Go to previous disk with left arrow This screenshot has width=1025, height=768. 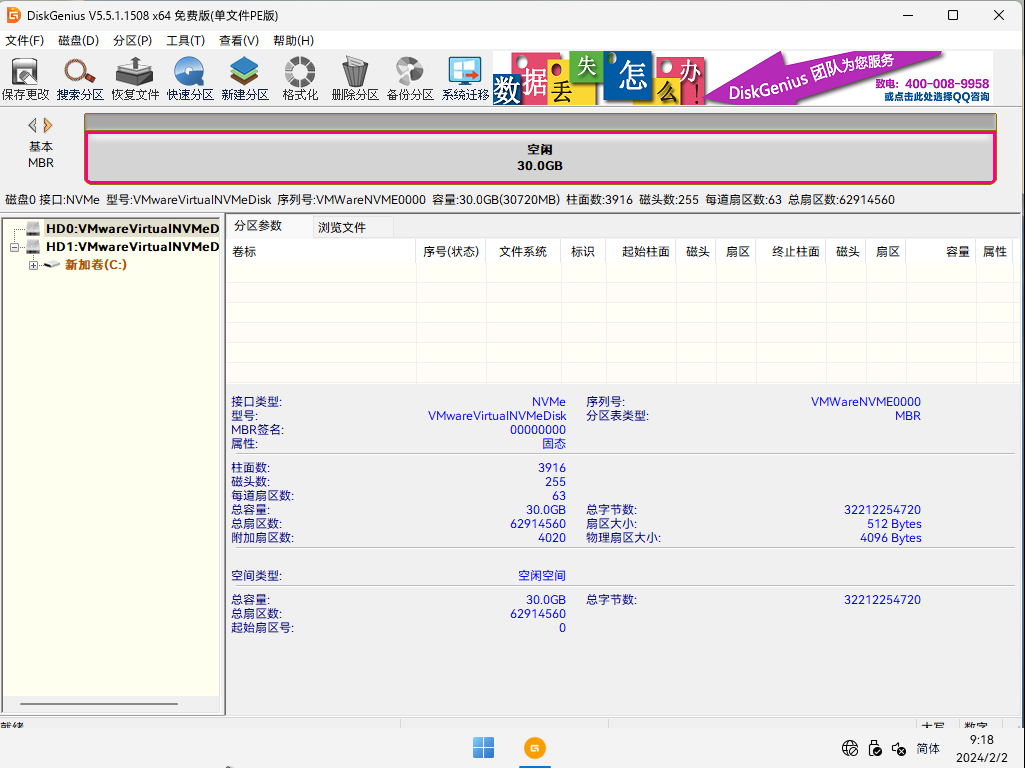[32, 125]
